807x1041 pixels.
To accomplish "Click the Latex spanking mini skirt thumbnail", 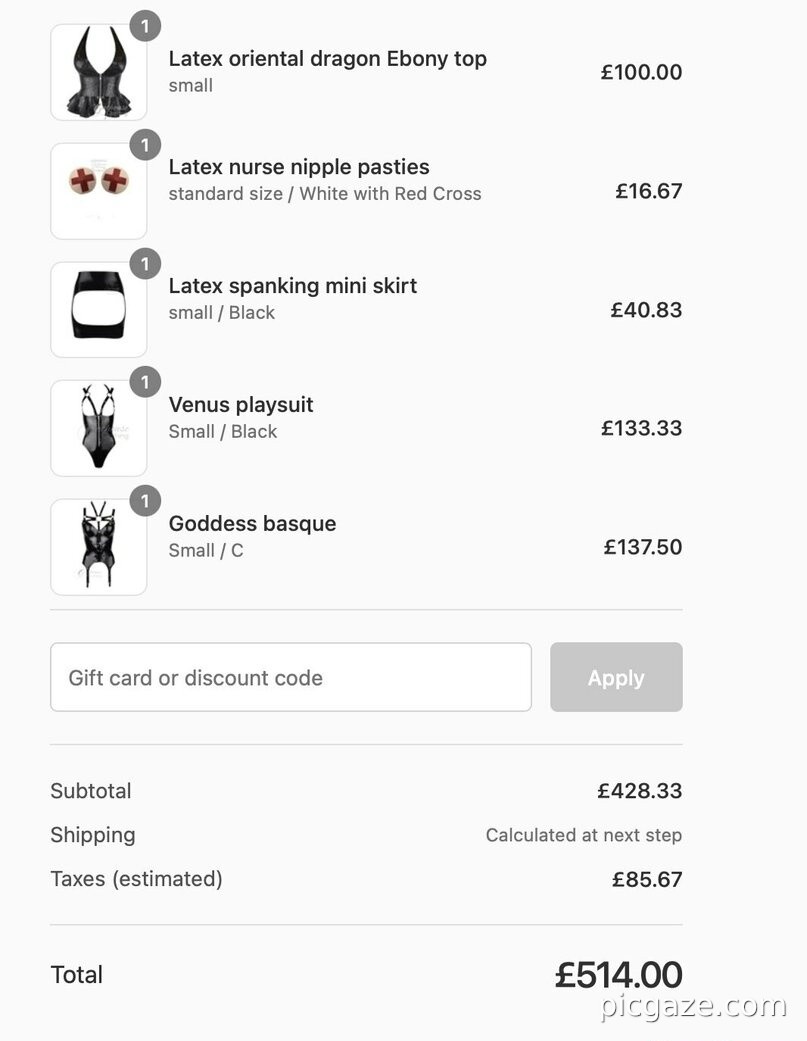I will click(x=98, y=310).
